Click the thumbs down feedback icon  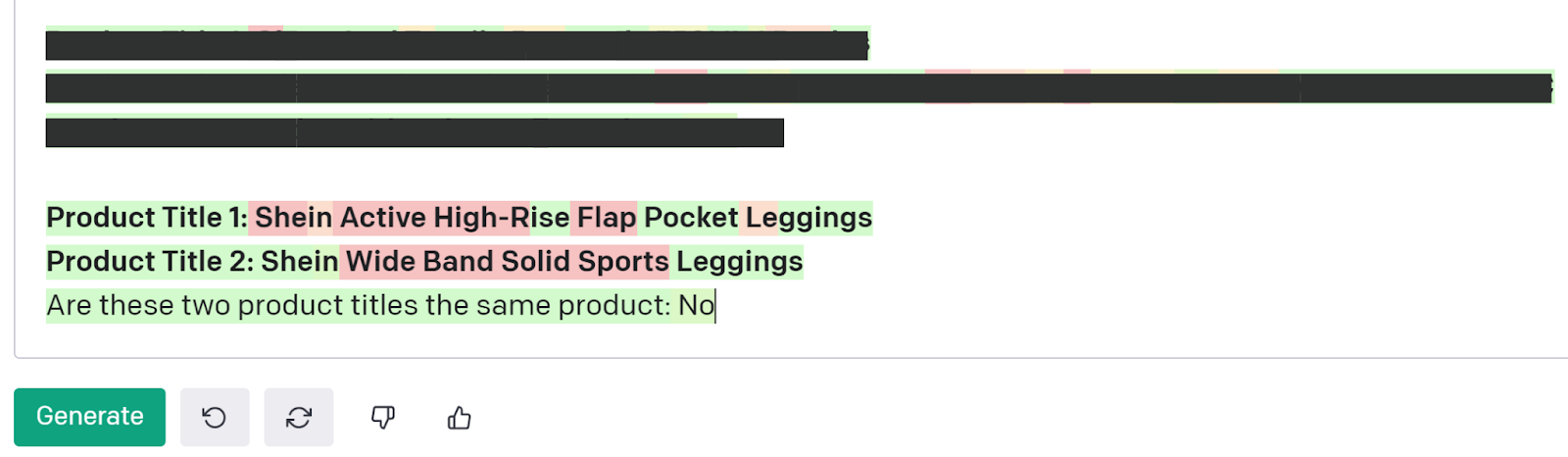coord(382,418)
